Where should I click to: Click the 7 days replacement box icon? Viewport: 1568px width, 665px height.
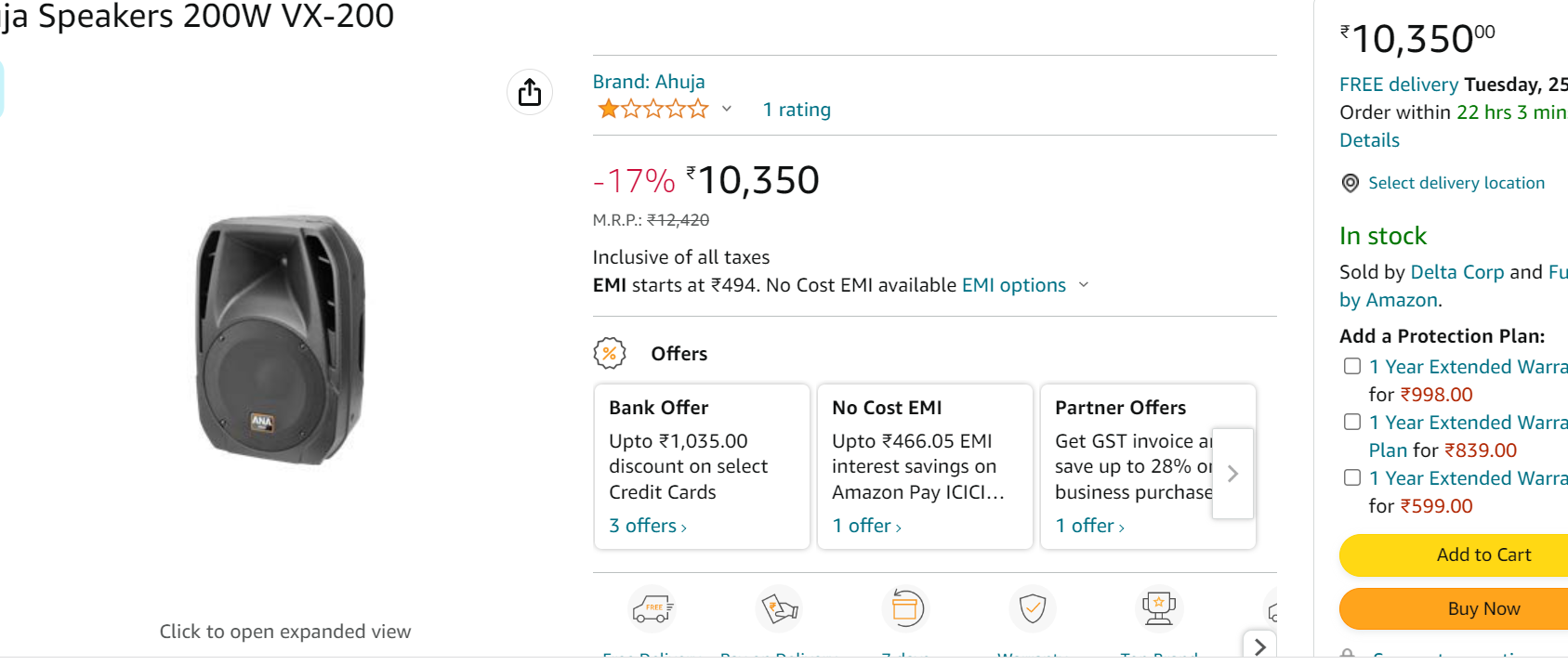coord(905,609)
